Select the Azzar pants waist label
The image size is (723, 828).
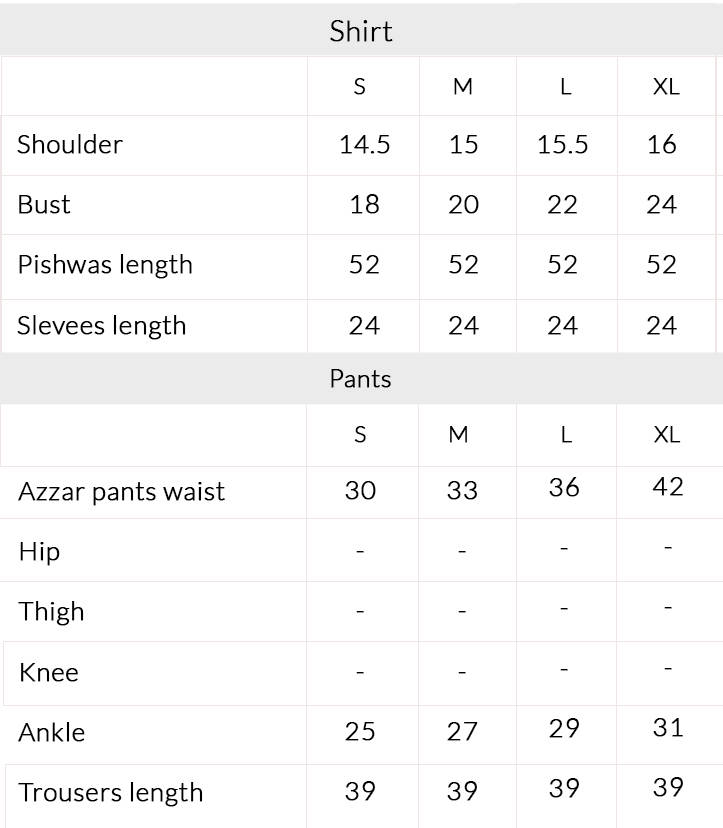click(x=122, y=492)
